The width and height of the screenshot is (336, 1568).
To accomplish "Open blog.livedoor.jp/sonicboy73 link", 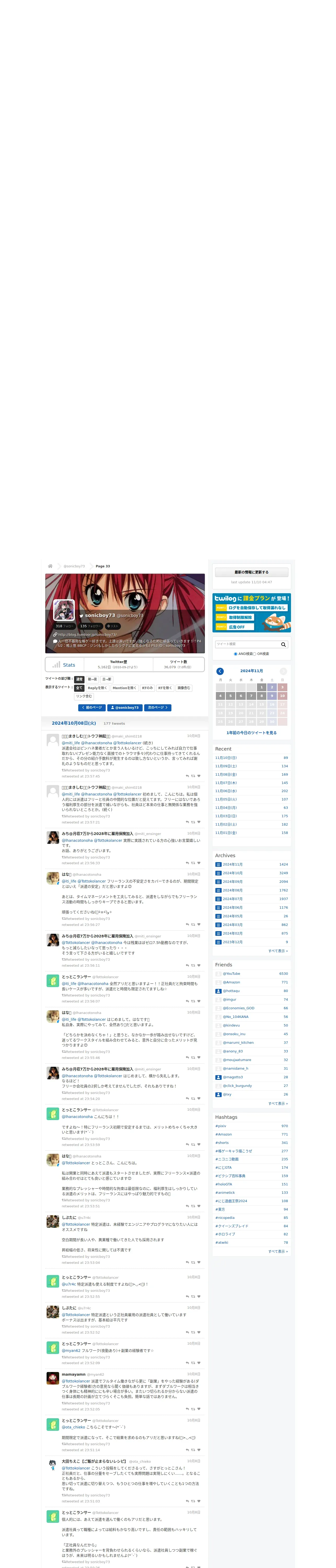I will point(87,634).
